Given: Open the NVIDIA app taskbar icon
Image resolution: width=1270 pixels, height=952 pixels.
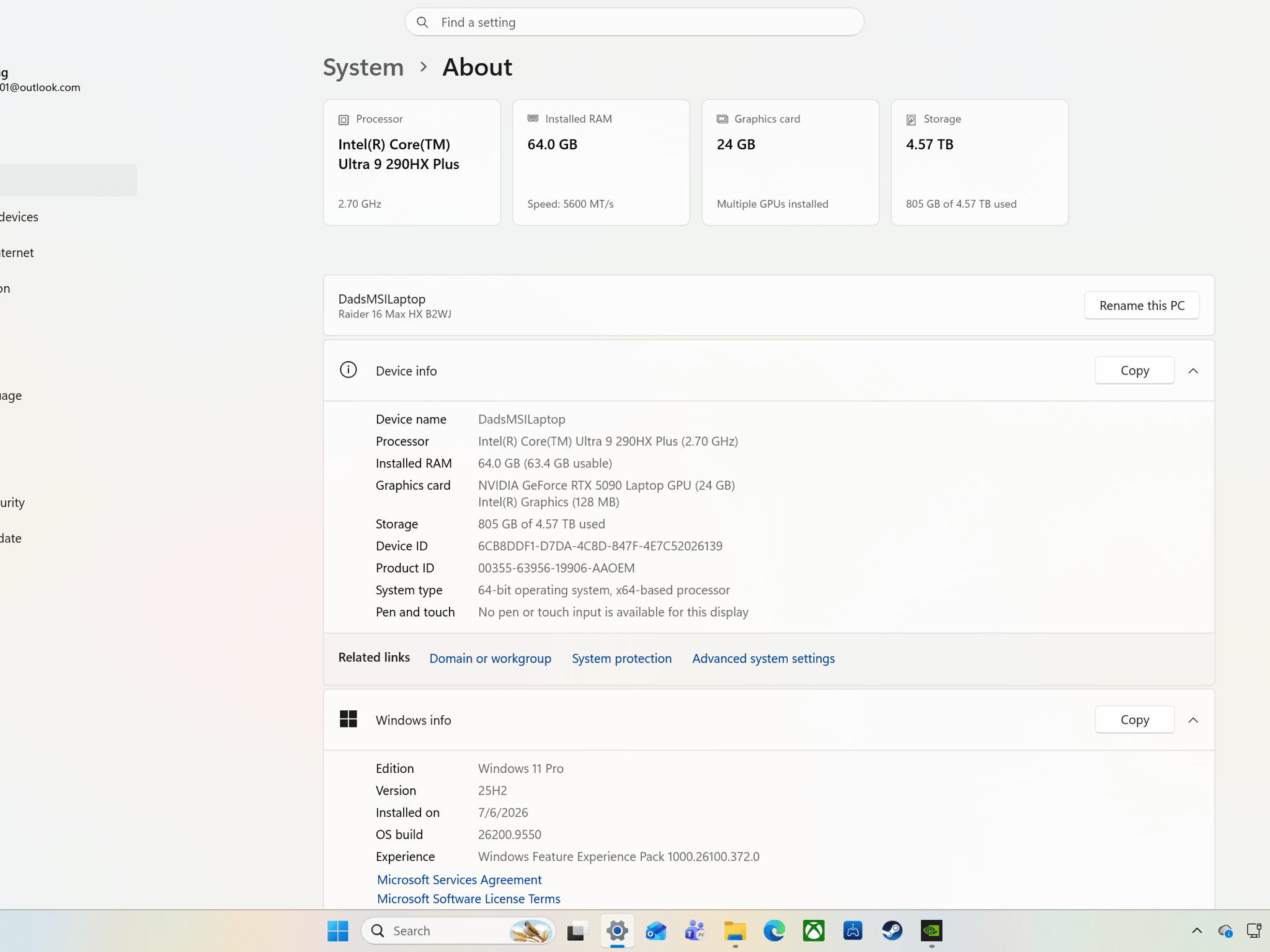Looking at the screenshot, I should 931,930.
